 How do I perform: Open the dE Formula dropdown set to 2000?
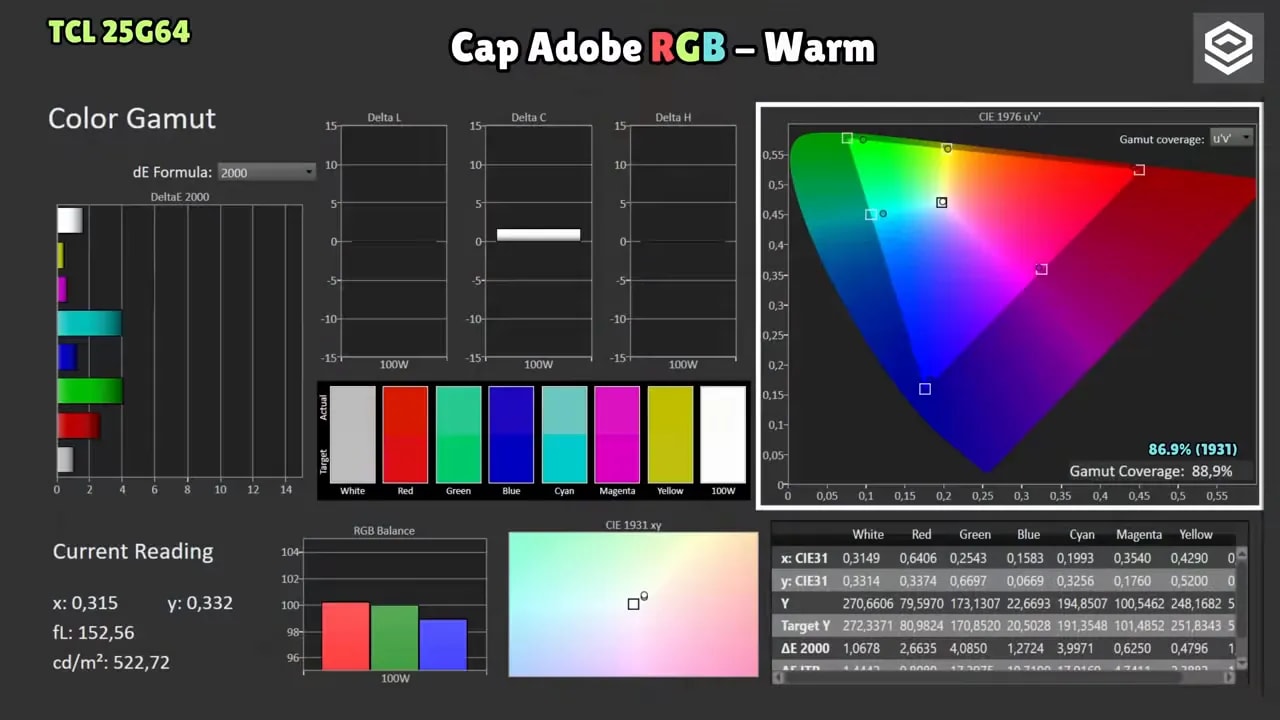(266, 172)
